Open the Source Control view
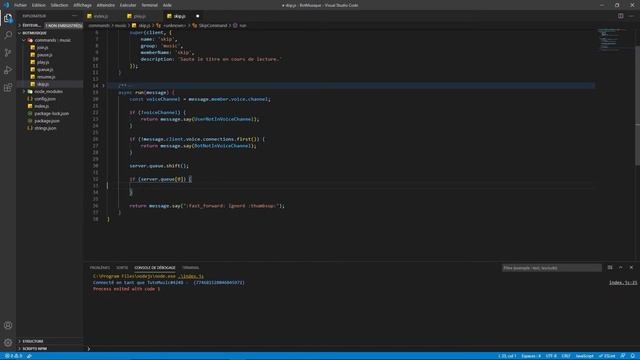The image size is (640, 360). [8, 53]
